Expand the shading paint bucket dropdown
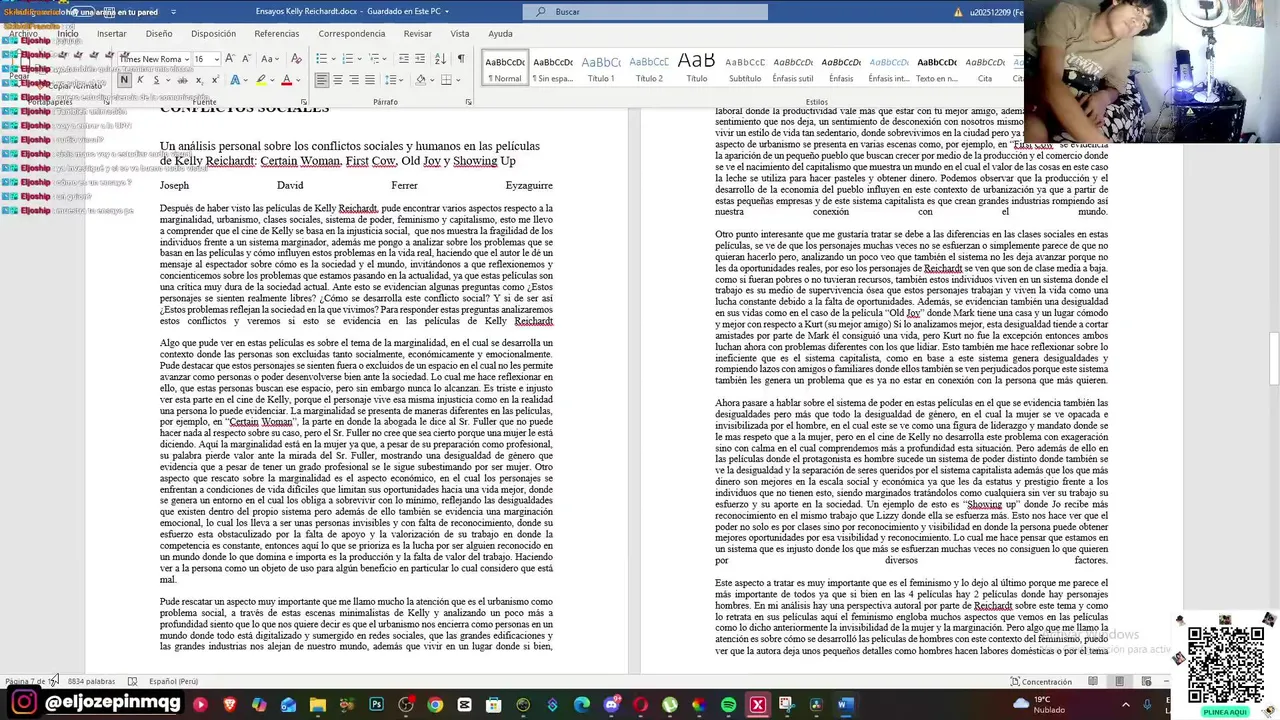The width and height of the screenshot is (1280, 720). pyautogui.click(x=433, y=80)
